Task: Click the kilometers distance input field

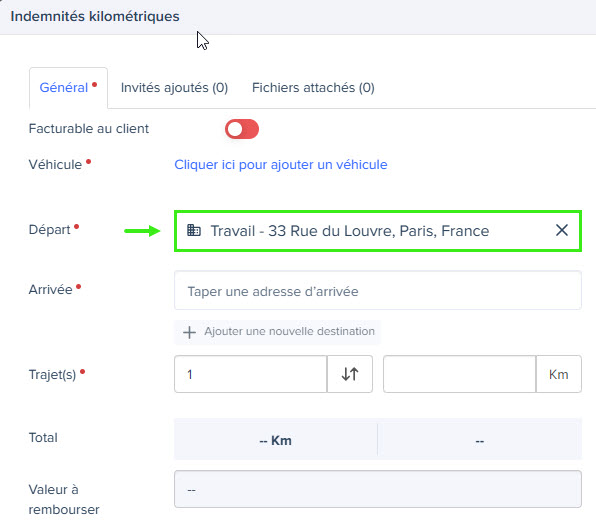Action: pyautogui.click(x=460, y=374)
